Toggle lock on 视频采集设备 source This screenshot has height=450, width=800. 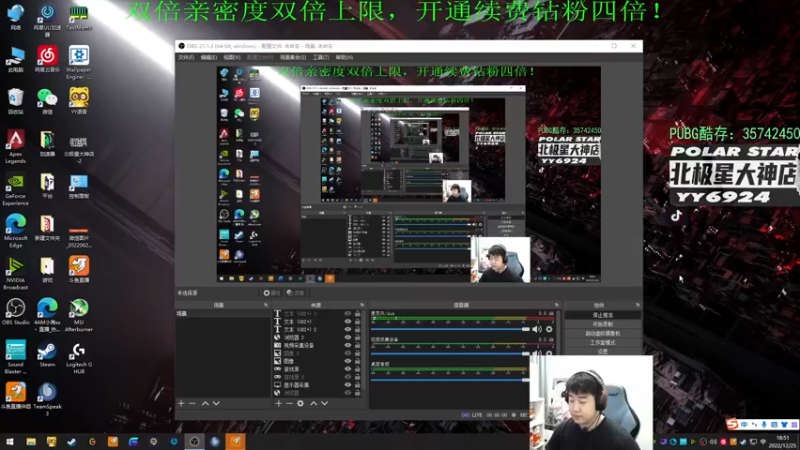358,345
